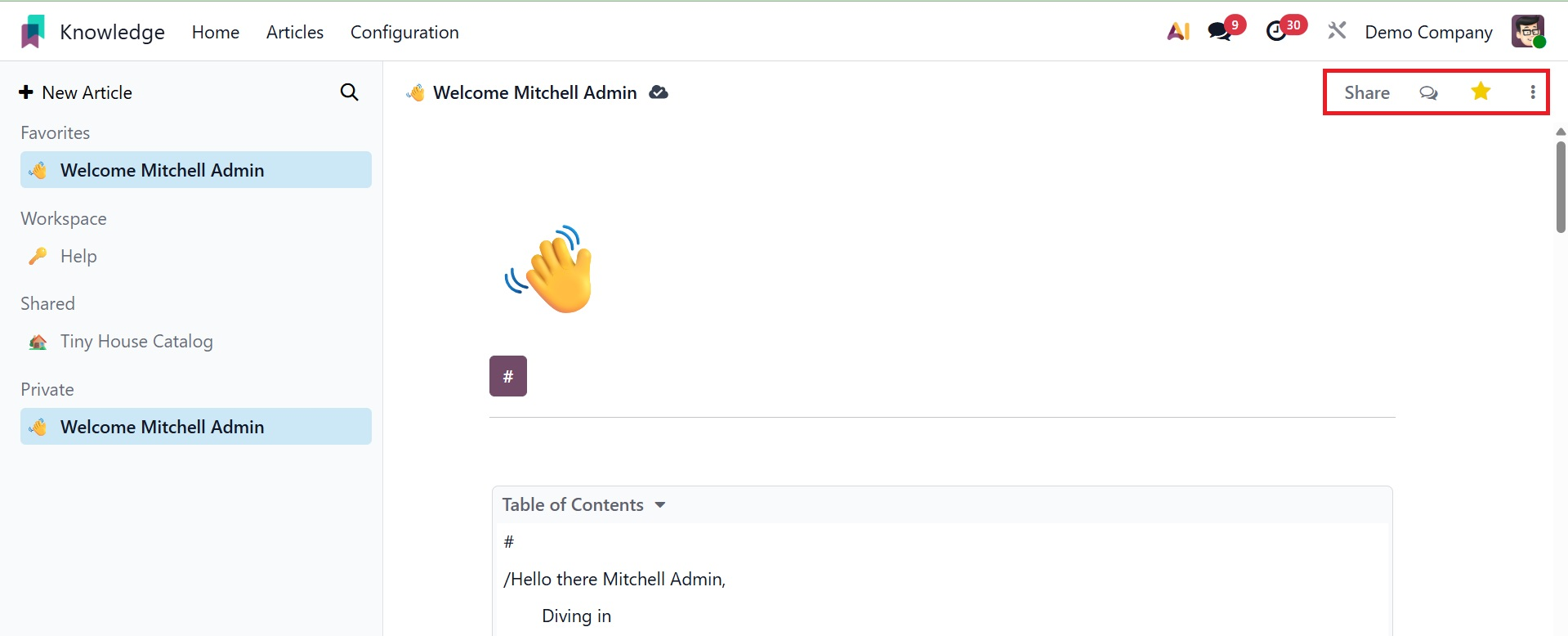Open the Configuration menu
The image size is (1568, 636).
(x=404, y=32)
